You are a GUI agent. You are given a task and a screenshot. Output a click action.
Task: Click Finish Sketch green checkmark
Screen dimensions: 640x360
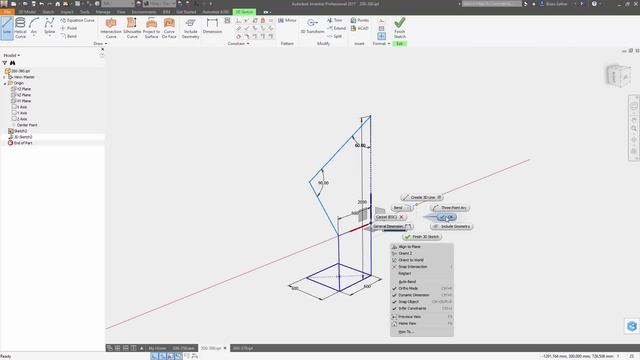coord(400,28)
